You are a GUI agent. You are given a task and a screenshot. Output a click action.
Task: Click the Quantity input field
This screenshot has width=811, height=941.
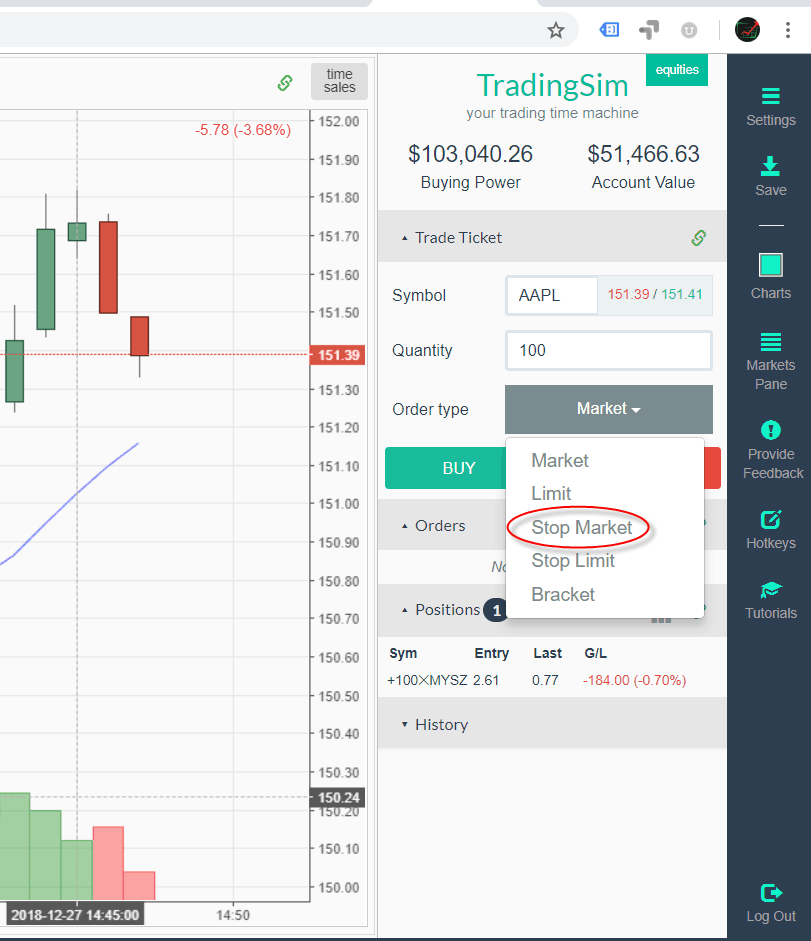point(608,351)
